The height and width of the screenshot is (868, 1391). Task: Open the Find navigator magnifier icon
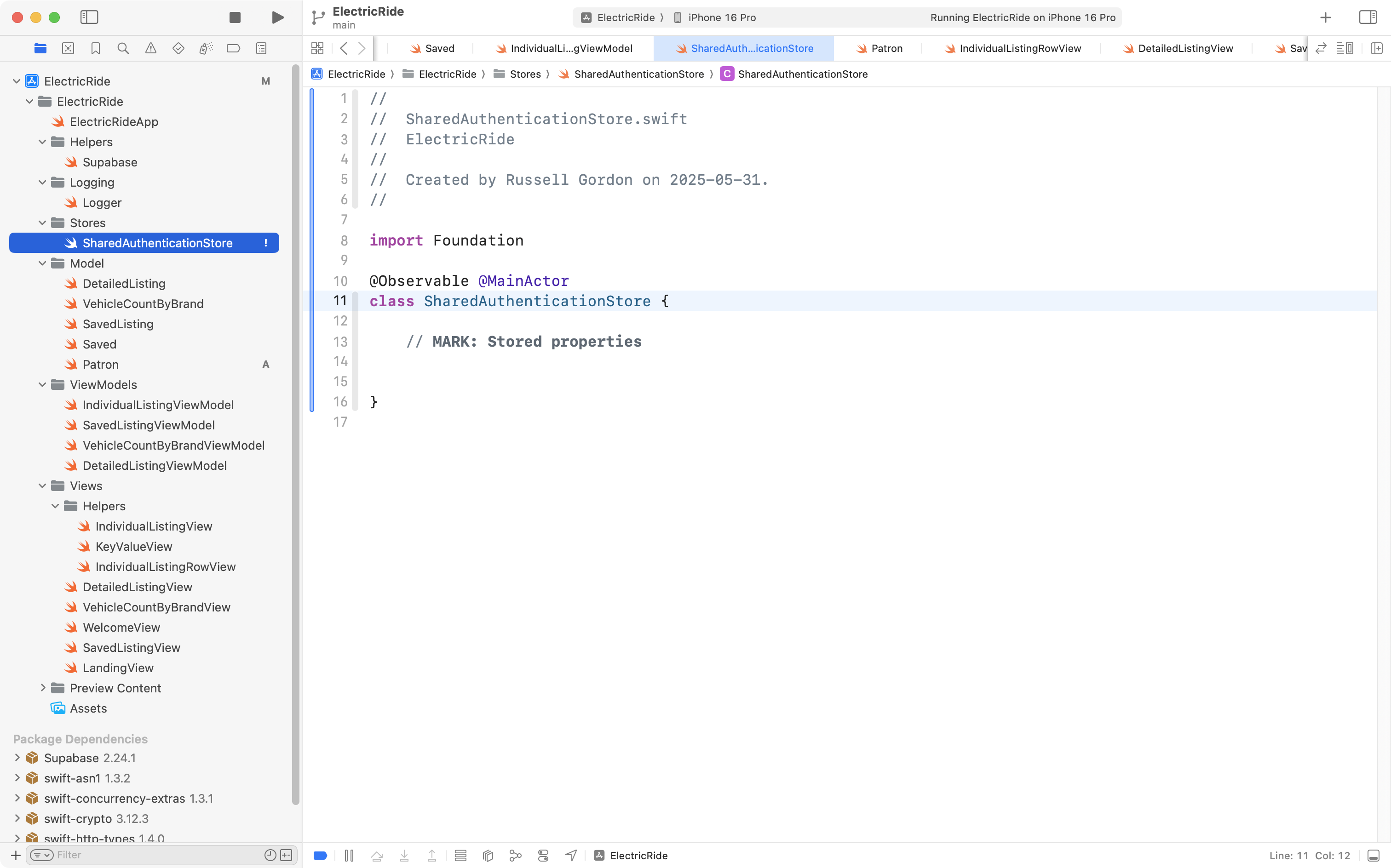[123, 48]
